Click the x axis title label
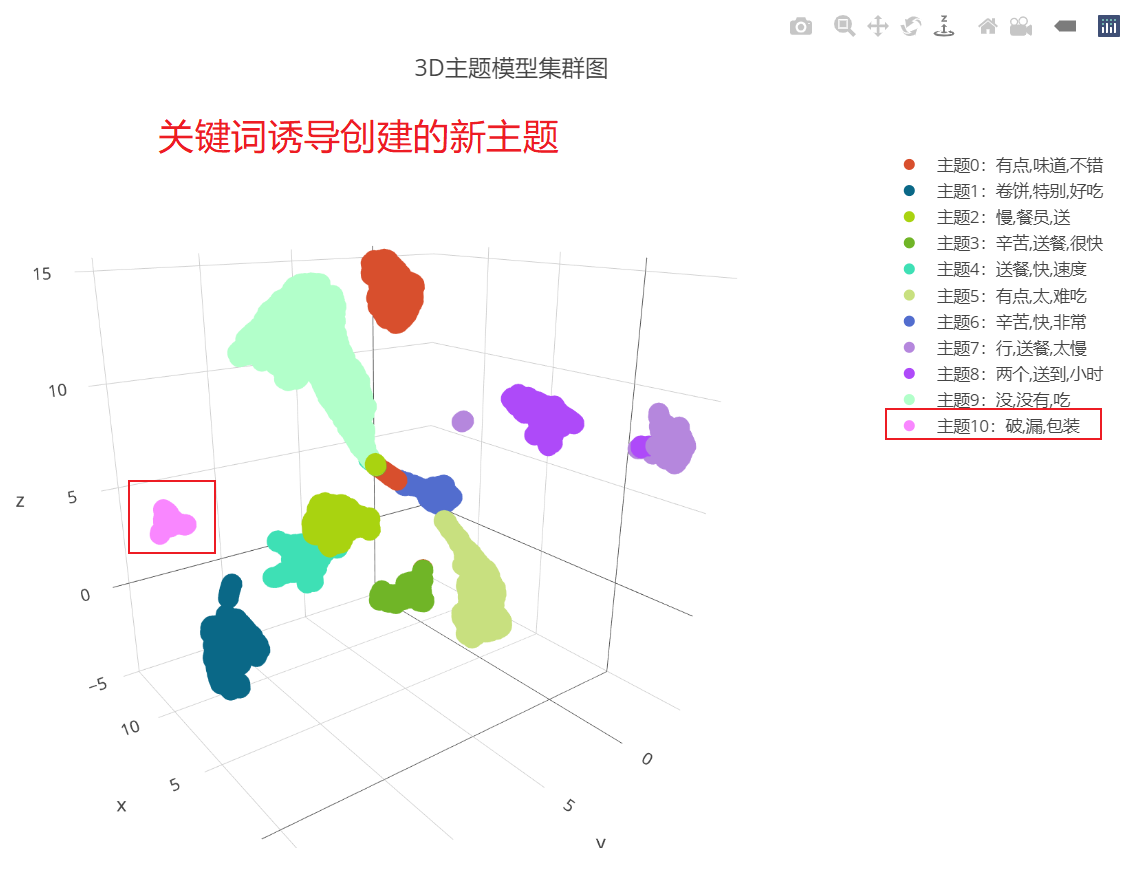This screenshot has height=877, width=1126. point(121,805)
